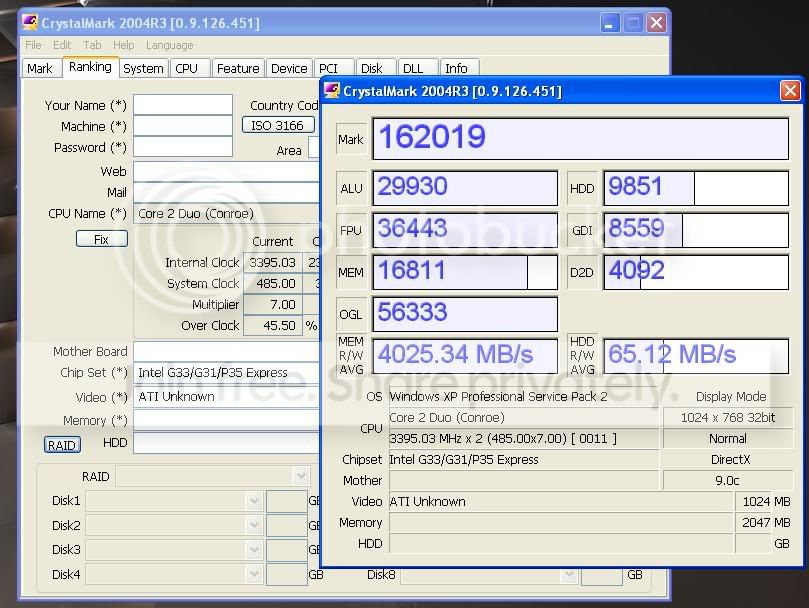Expand the Disk8 dropdown

point(569,574)
